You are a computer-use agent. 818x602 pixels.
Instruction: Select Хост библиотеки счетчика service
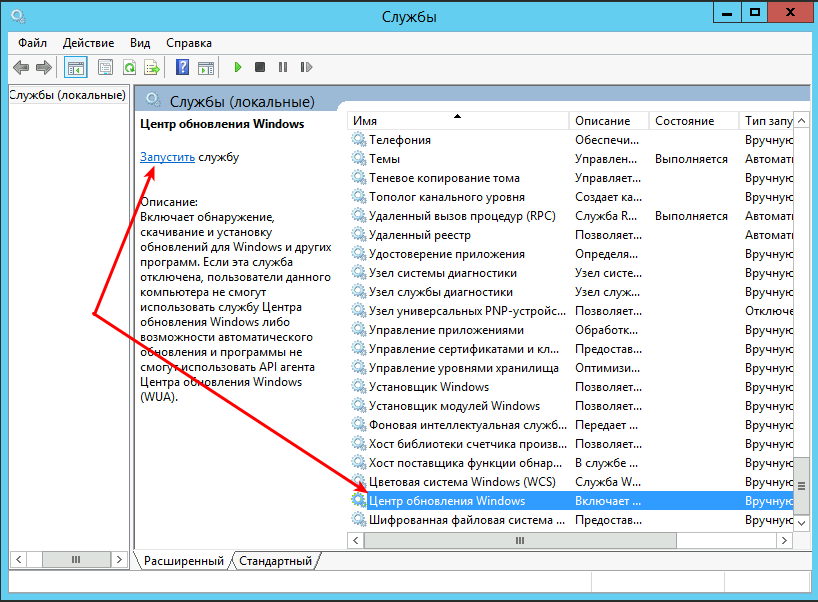click(x=571, y=444)
